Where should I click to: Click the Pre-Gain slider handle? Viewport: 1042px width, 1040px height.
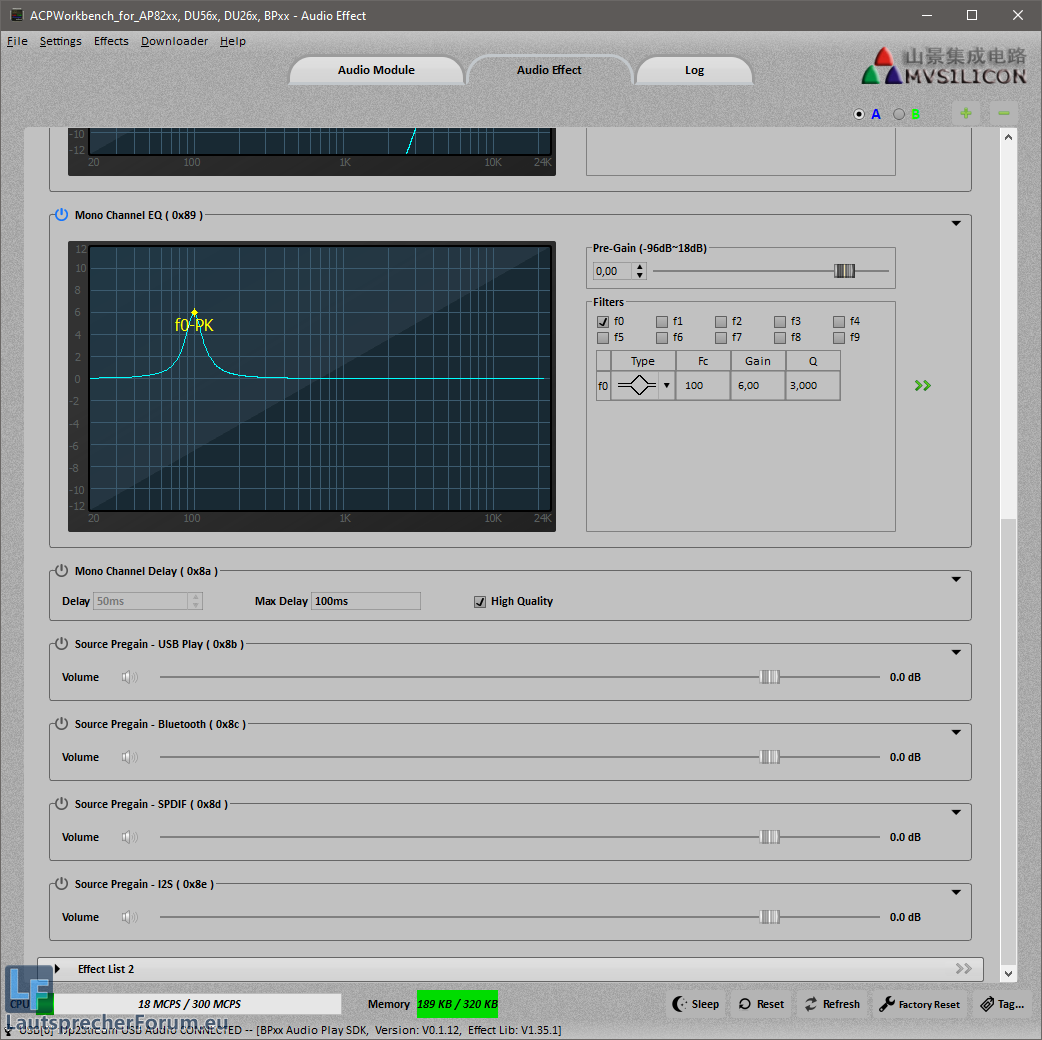845,271
